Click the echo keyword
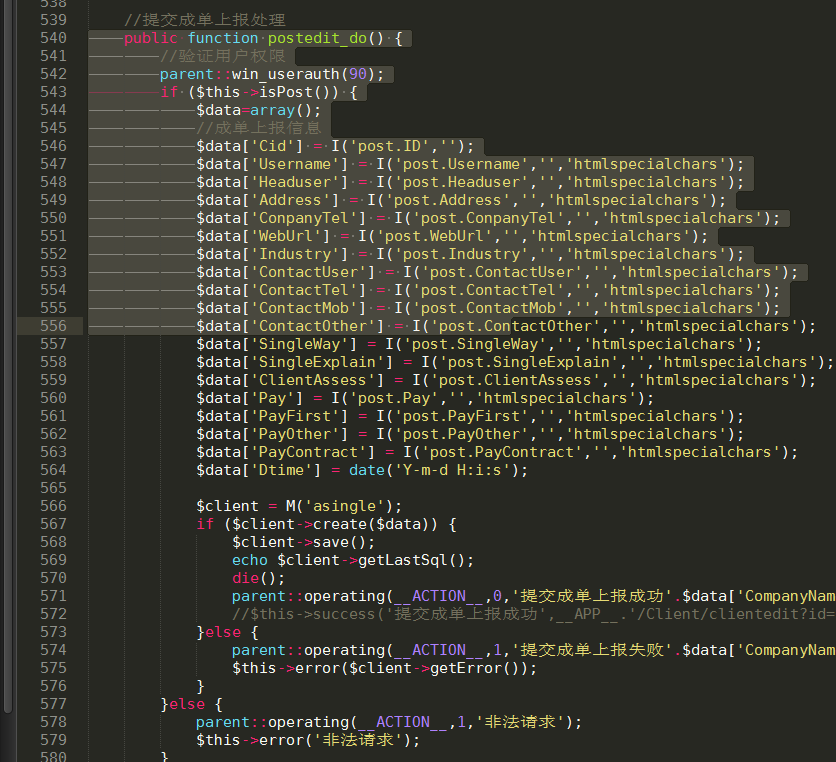The width and height of the screenshot is (836, 762). [x=250, y=560]
